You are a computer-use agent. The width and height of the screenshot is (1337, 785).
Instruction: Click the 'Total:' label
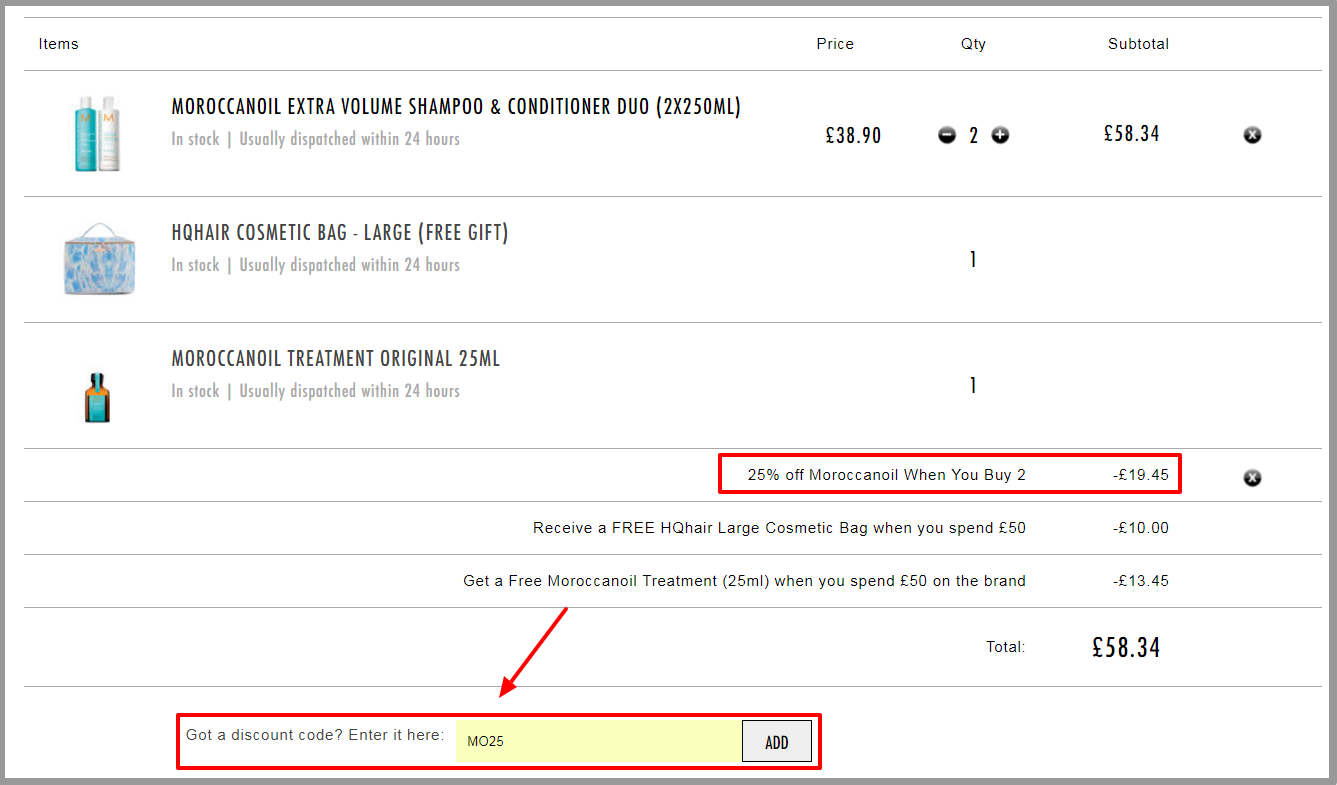click(x=1006, y=647)
